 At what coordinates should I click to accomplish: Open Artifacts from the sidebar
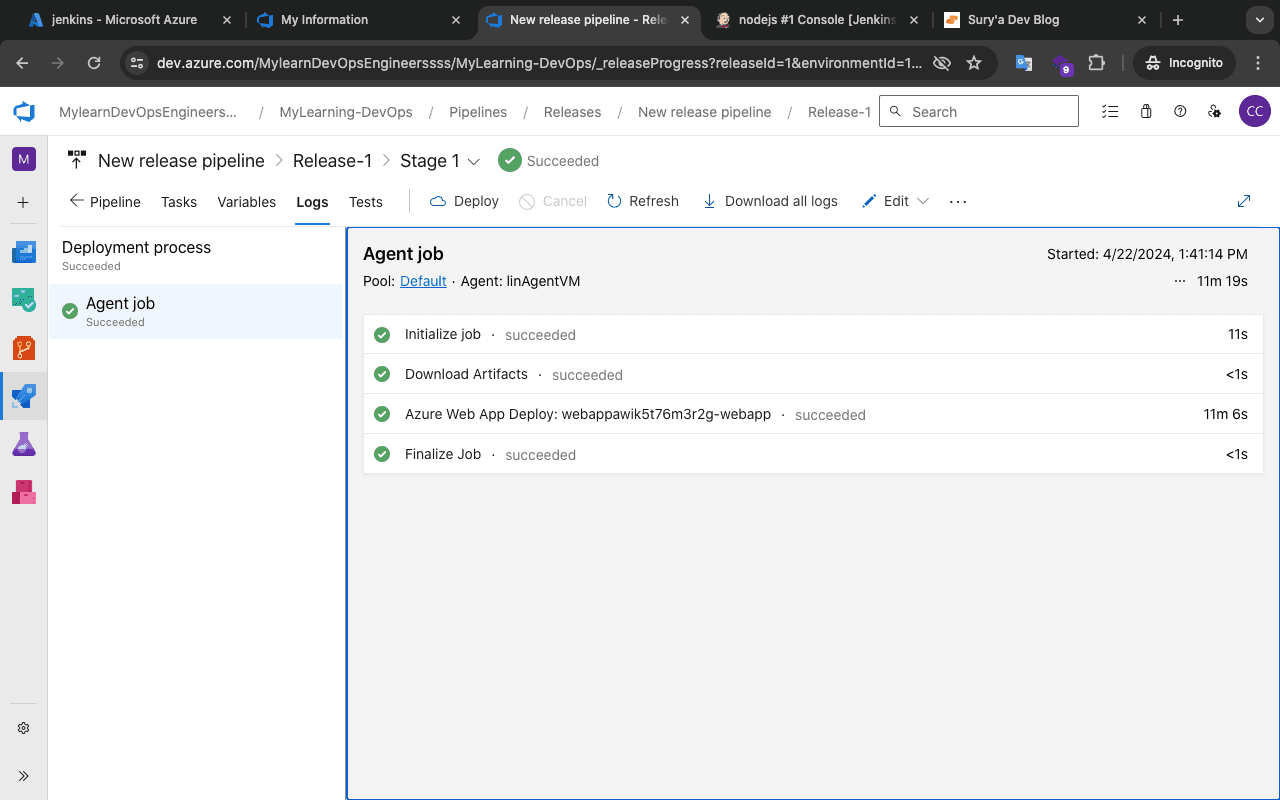click(24, 492)
